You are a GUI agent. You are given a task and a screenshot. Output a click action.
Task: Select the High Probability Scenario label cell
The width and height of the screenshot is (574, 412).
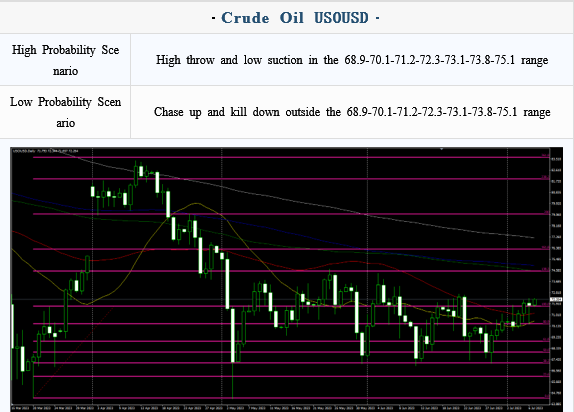pyautogui.click(x=65, y=60)
